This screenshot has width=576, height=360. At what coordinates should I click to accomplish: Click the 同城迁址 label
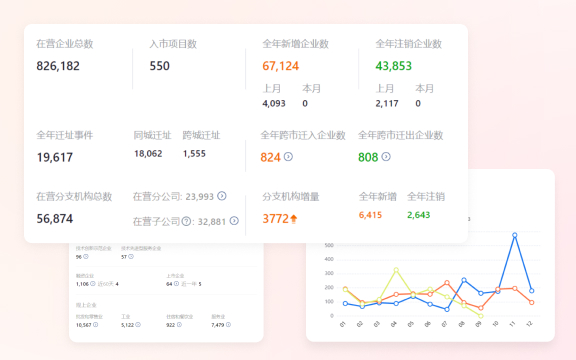pos(152,135)
